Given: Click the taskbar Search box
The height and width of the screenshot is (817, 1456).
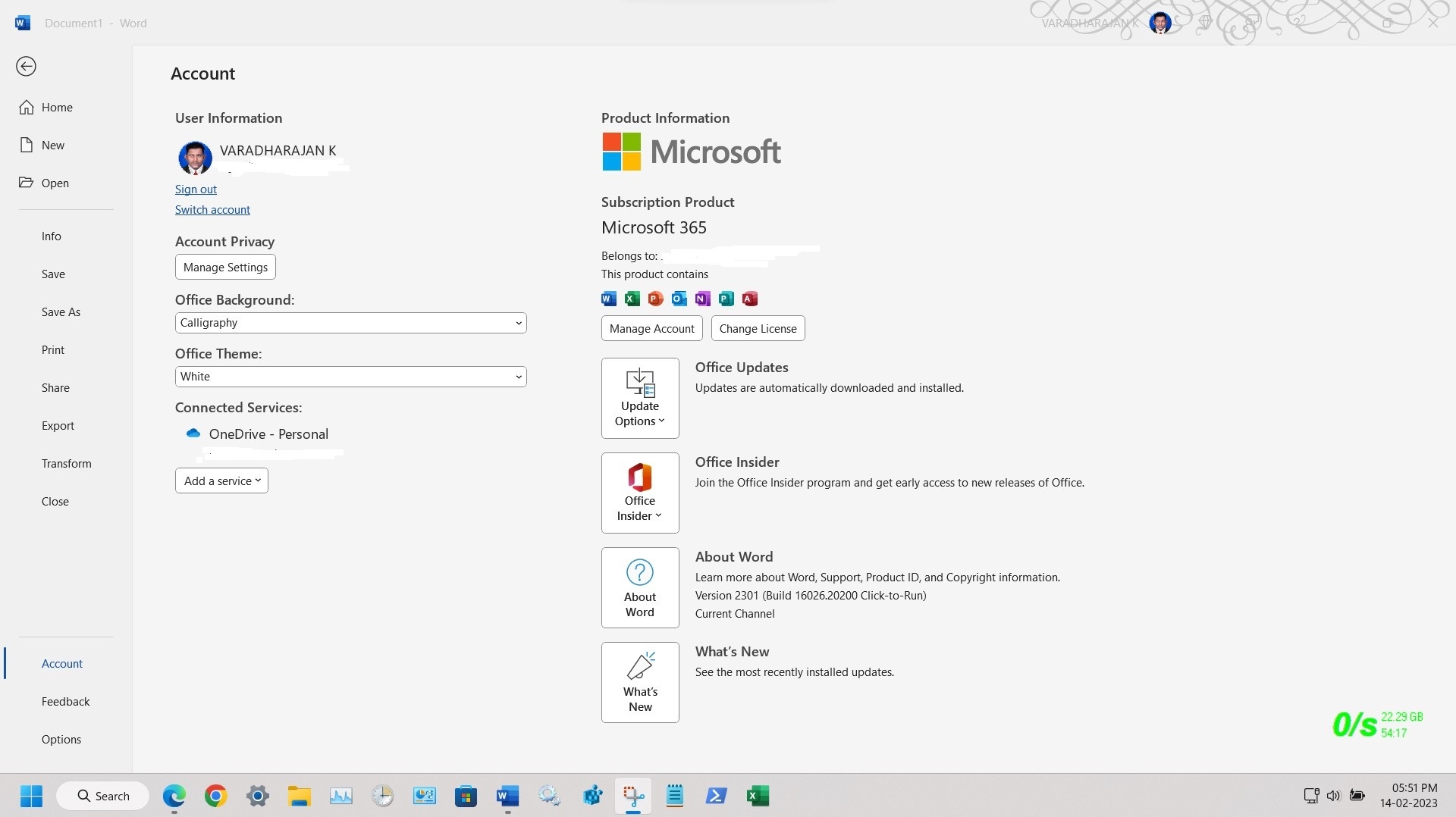Looking at the screenshot, I should [103, 796].
